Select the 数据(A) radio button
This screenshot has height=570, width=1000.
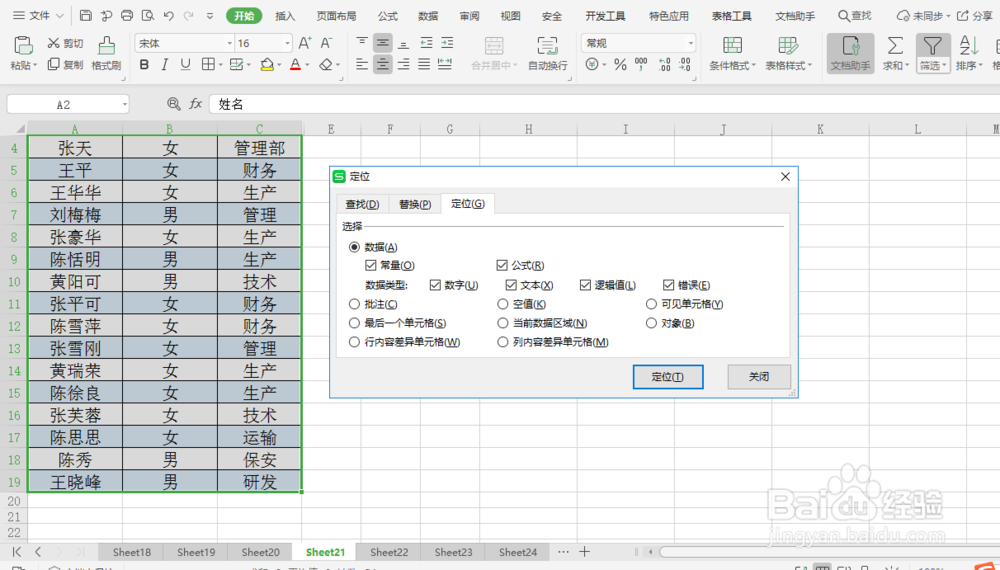click(x=354, y=247)
